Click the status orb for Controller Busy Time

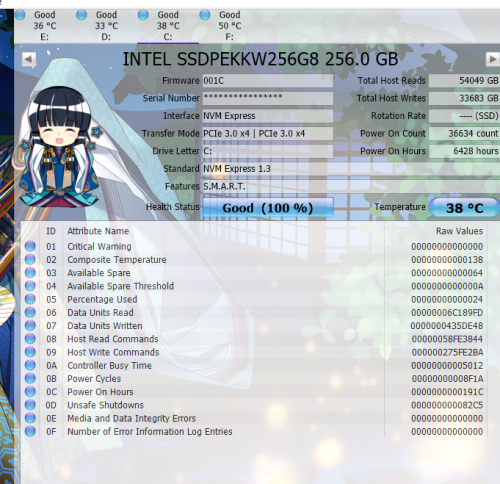click(x=30, y=365)
